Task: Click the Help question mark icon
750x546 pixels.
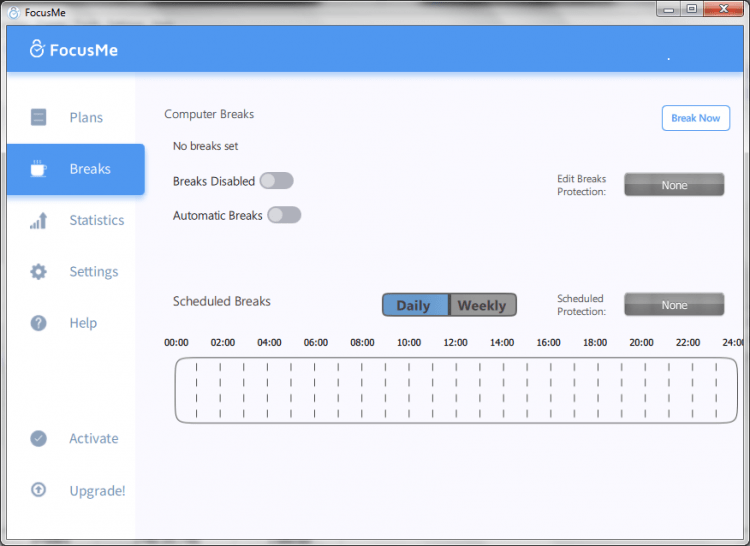Action: [38, 323]
